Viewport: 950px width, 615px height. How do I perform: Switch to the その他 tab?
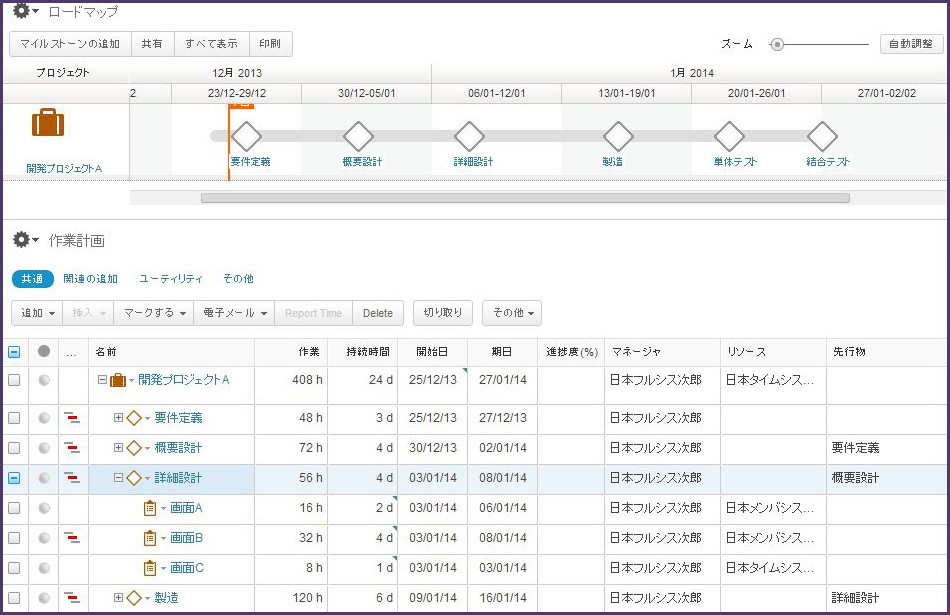[x=238, y=279]
